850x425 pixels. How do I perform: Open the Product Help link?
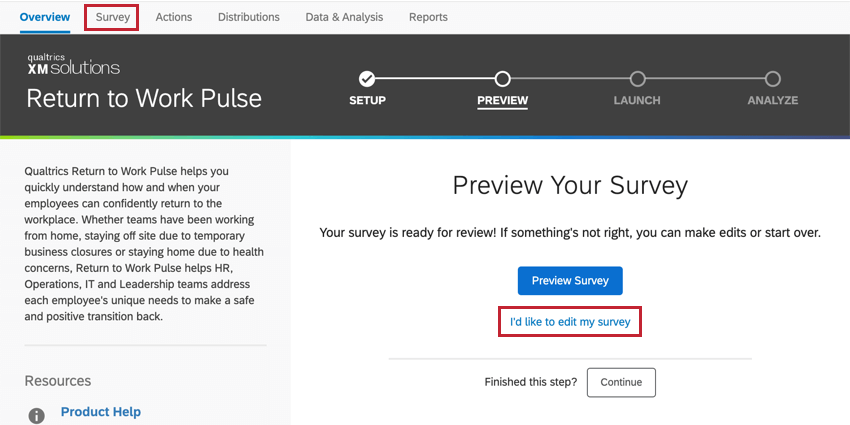(101, 412)
